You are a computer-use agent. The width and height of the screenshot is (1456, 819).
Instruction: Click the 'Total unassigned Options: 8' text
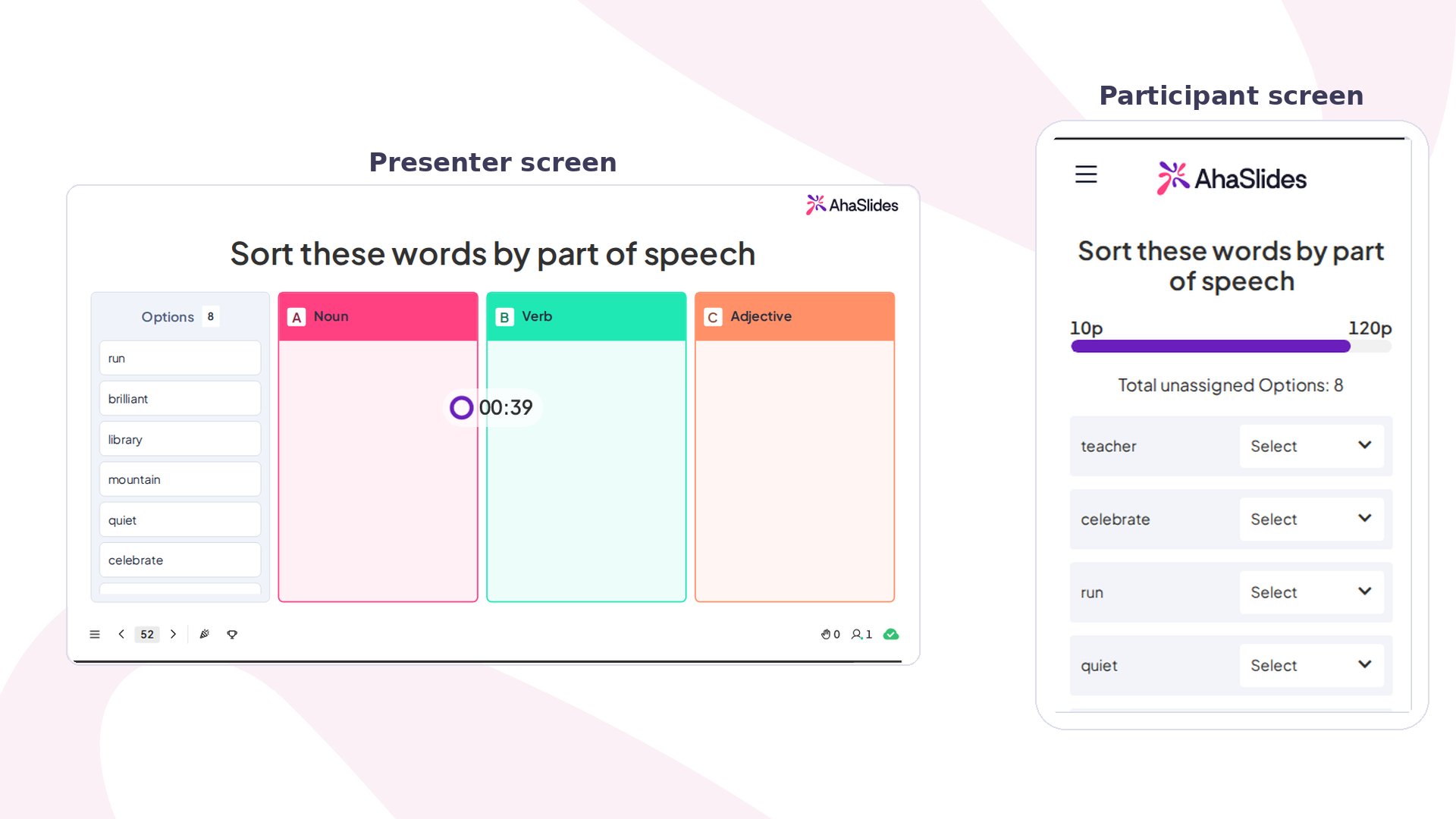[1231, 385]
